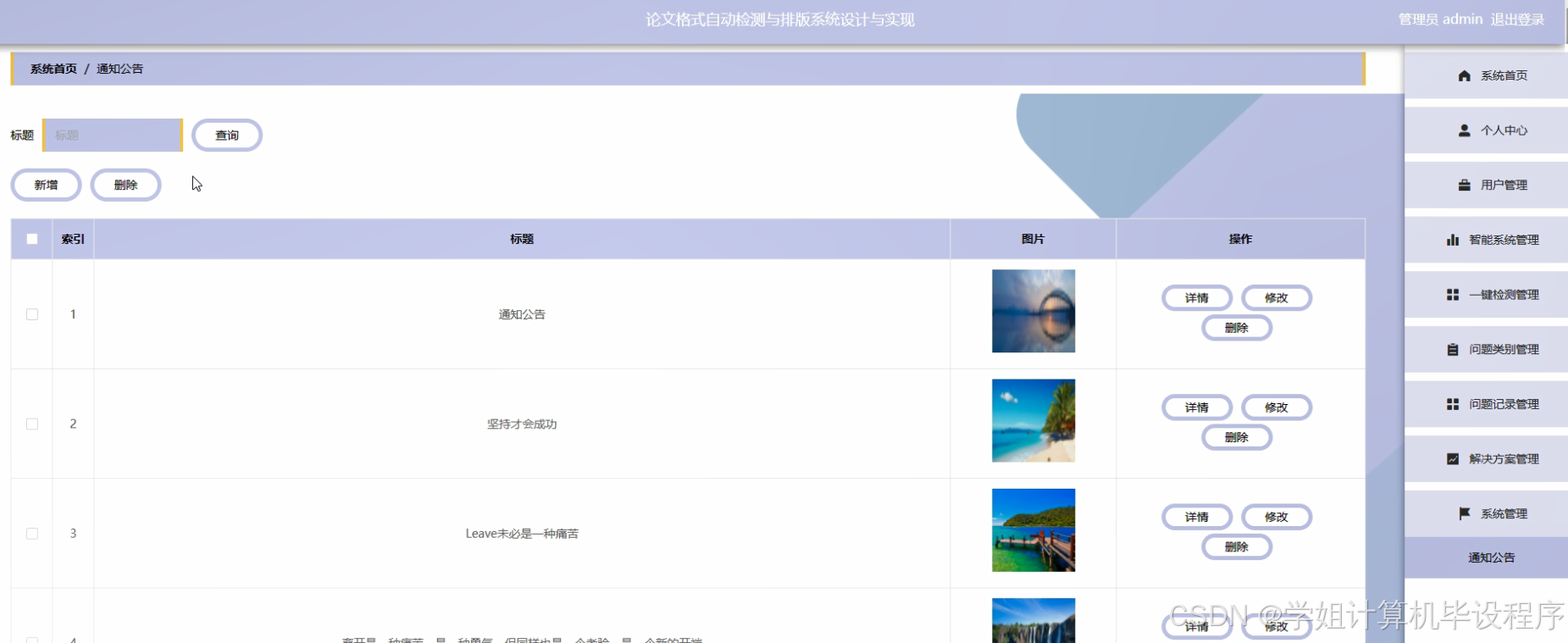Check the checkbox for row 3 Leave未必是一种痛苦

(x=32, y=534)
